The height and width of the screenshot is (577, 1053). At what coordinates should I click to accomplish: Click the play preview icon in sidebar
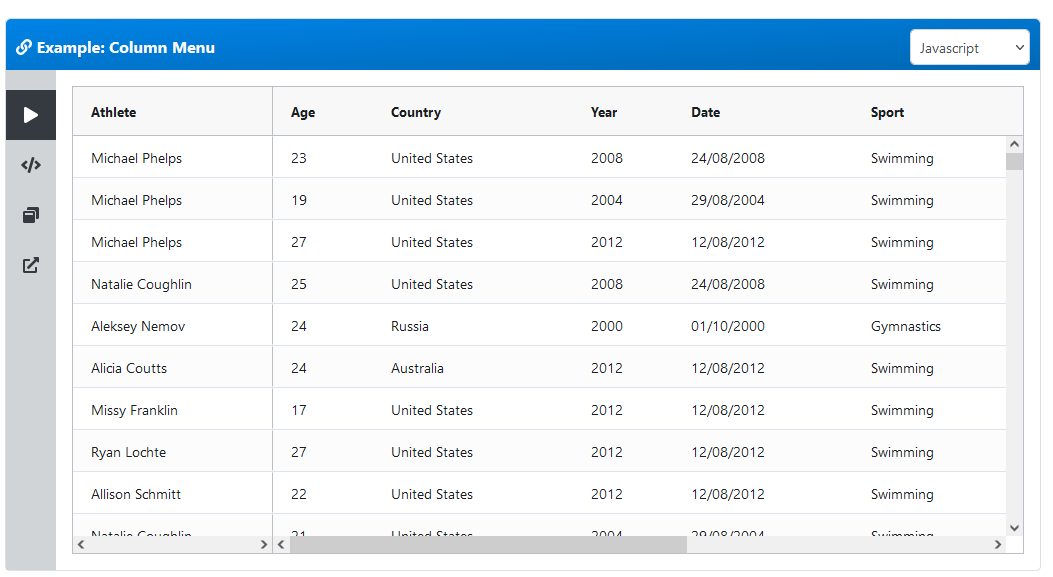pyautogui.click(x=31, y=115)
